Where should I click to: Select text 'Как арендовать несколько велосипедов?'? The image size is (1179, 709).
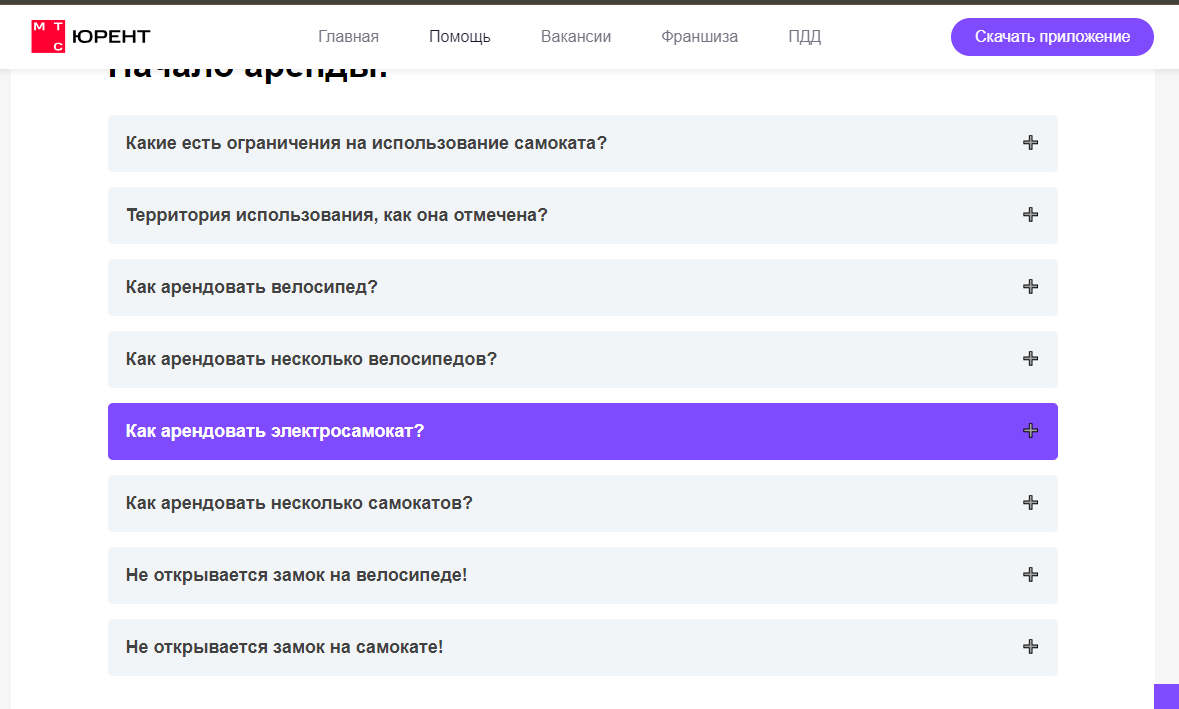click(311, 359)
